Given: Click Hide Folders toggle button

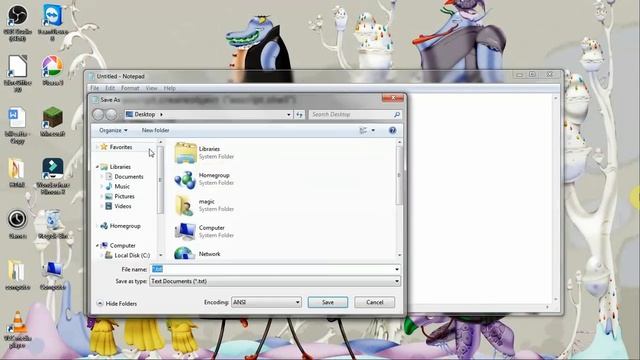Looking at the screenshot, I should (117, 304).
